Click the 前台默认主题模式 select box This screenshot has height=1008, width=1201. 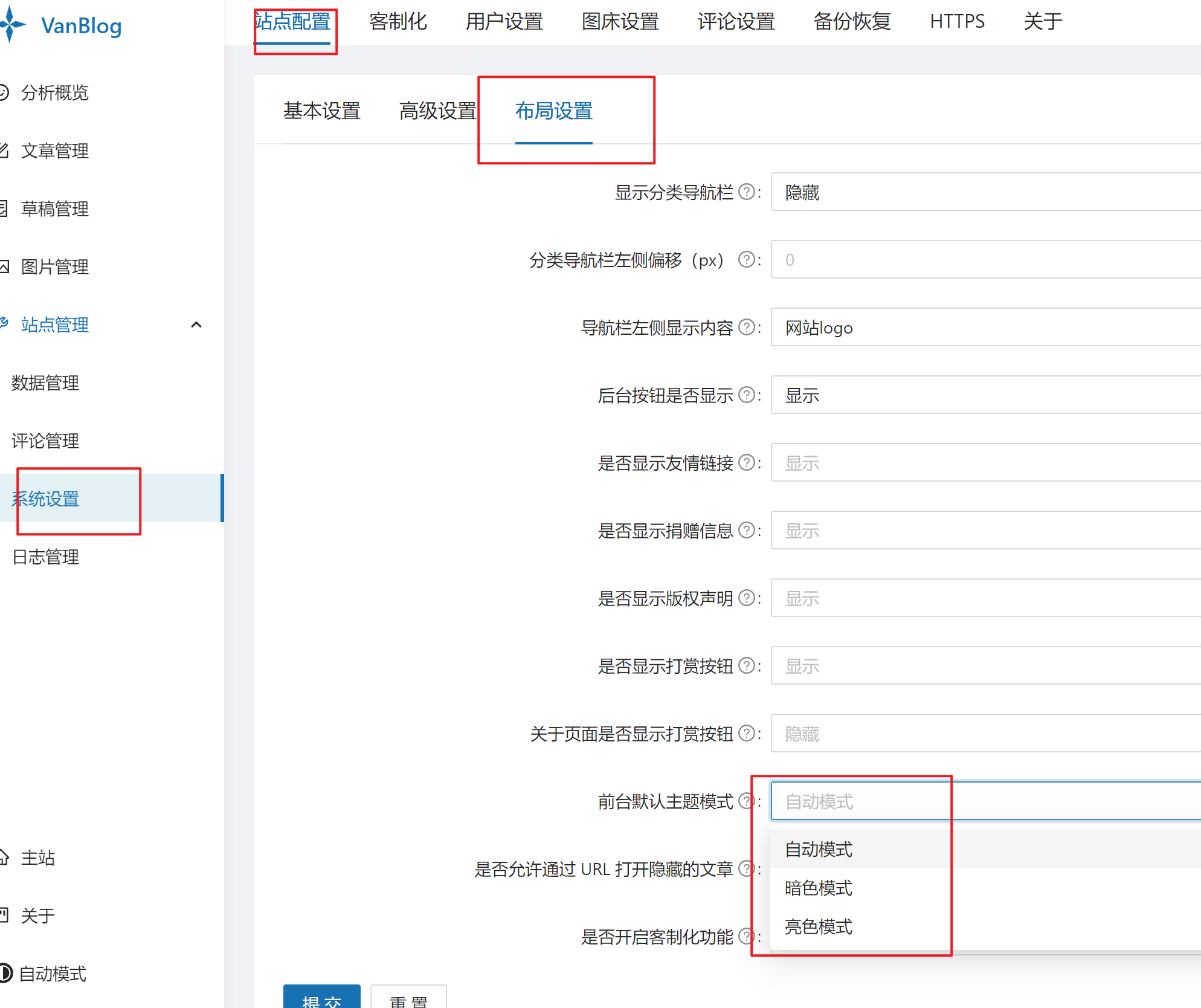[986, 801]
